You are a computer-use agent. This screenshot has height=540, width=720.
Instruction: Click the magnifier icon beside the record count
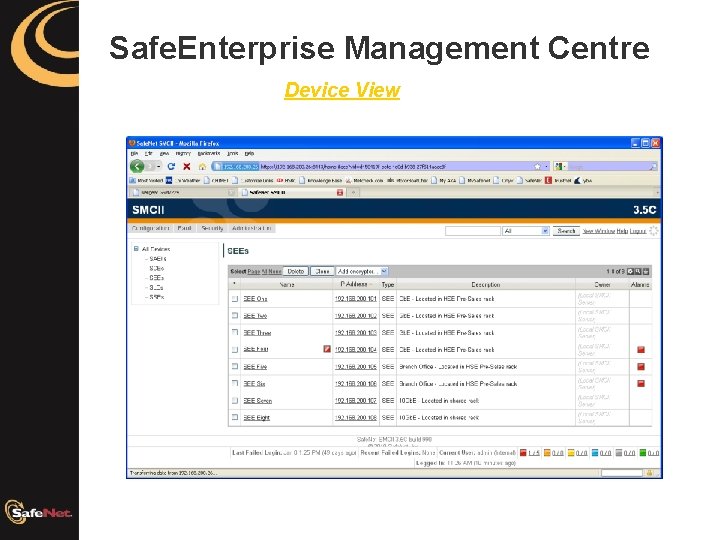(x=638, y=271)
